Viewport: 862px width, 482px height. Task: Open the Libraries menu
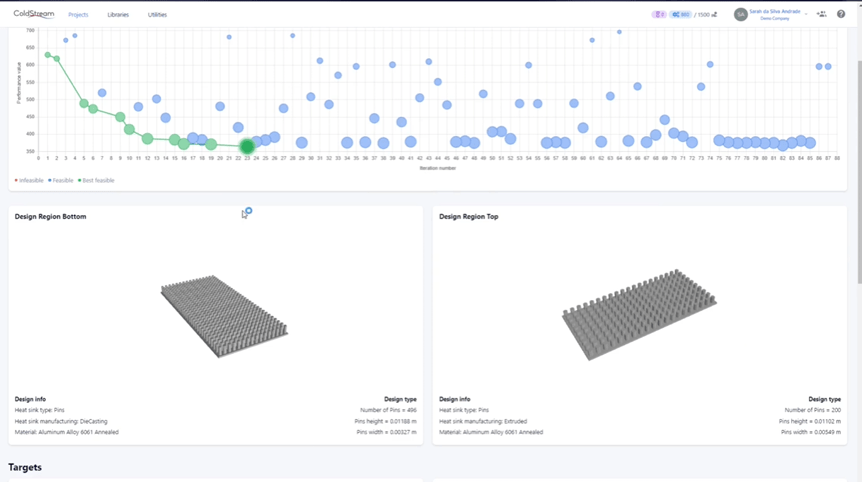118,15
